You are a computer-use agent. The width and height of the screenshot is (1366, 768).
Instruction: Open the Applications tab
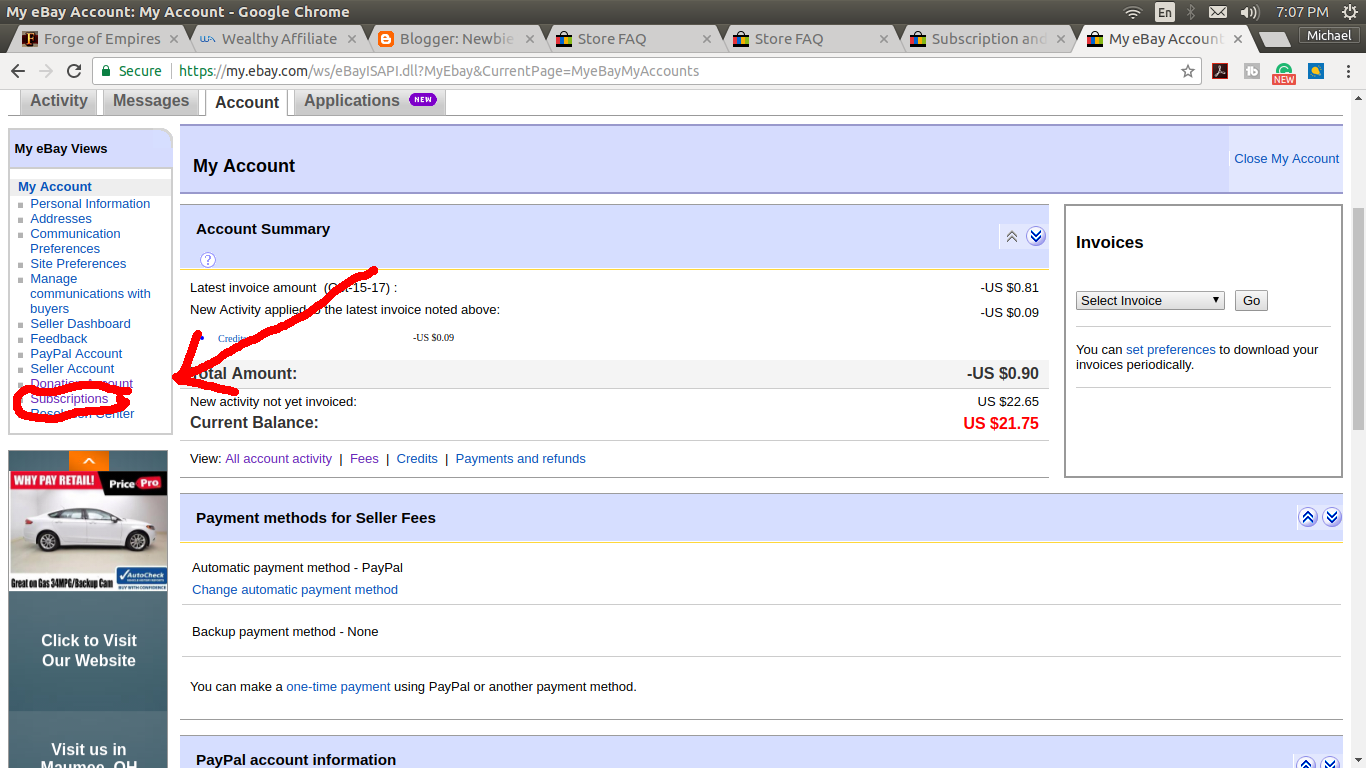point(352,100)
